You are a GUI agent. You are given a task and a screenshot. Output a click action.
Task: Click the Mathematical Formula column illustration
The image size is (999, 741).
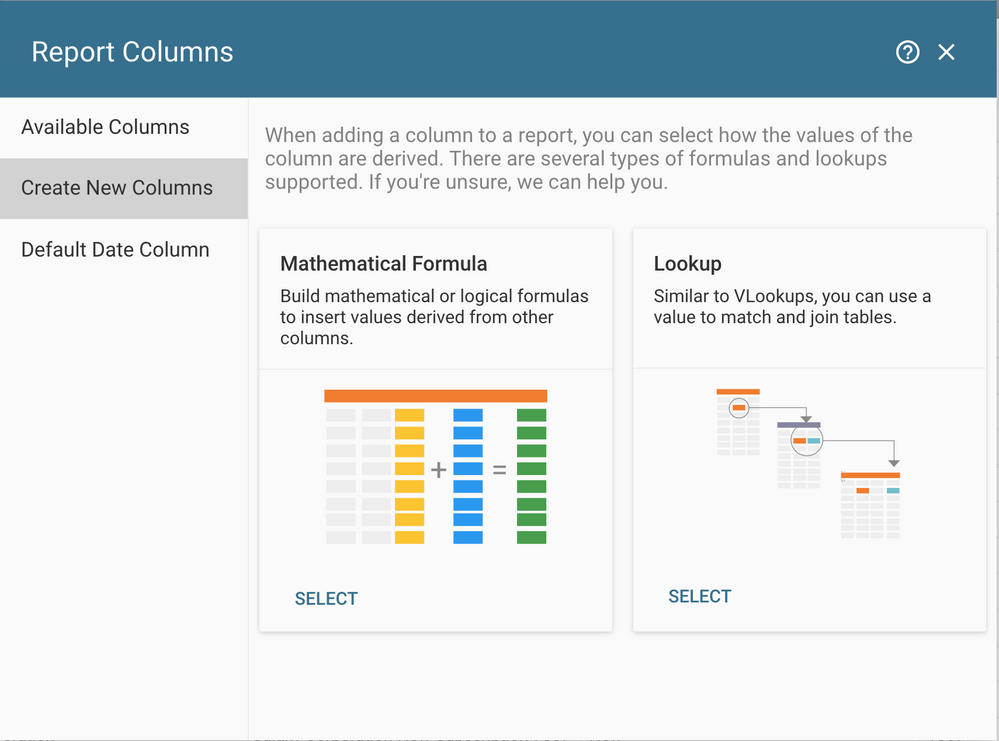[x=435, y=467]
